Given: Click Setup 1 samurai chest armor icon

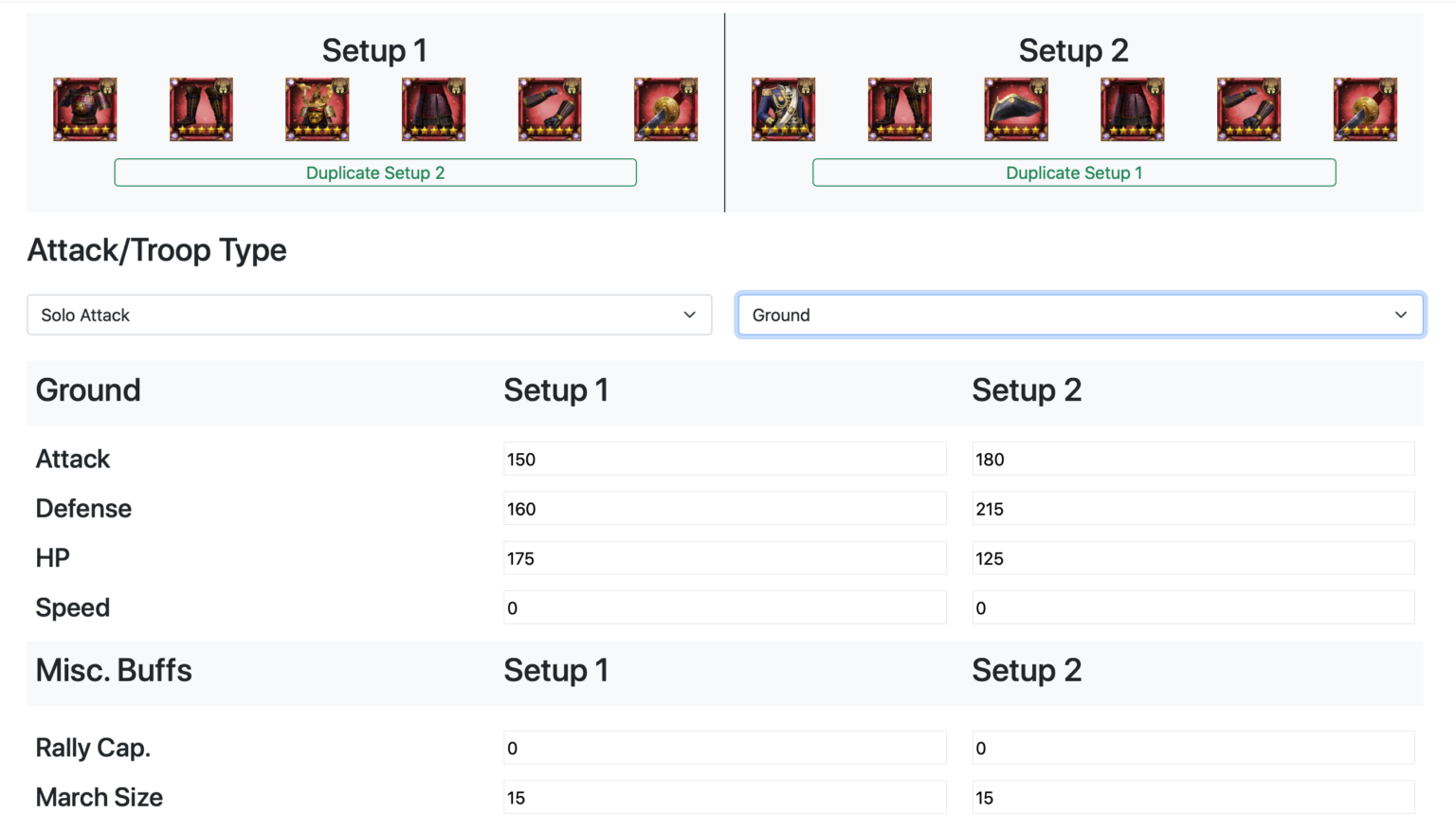Looking at the screenshot, I should (85, 109).
